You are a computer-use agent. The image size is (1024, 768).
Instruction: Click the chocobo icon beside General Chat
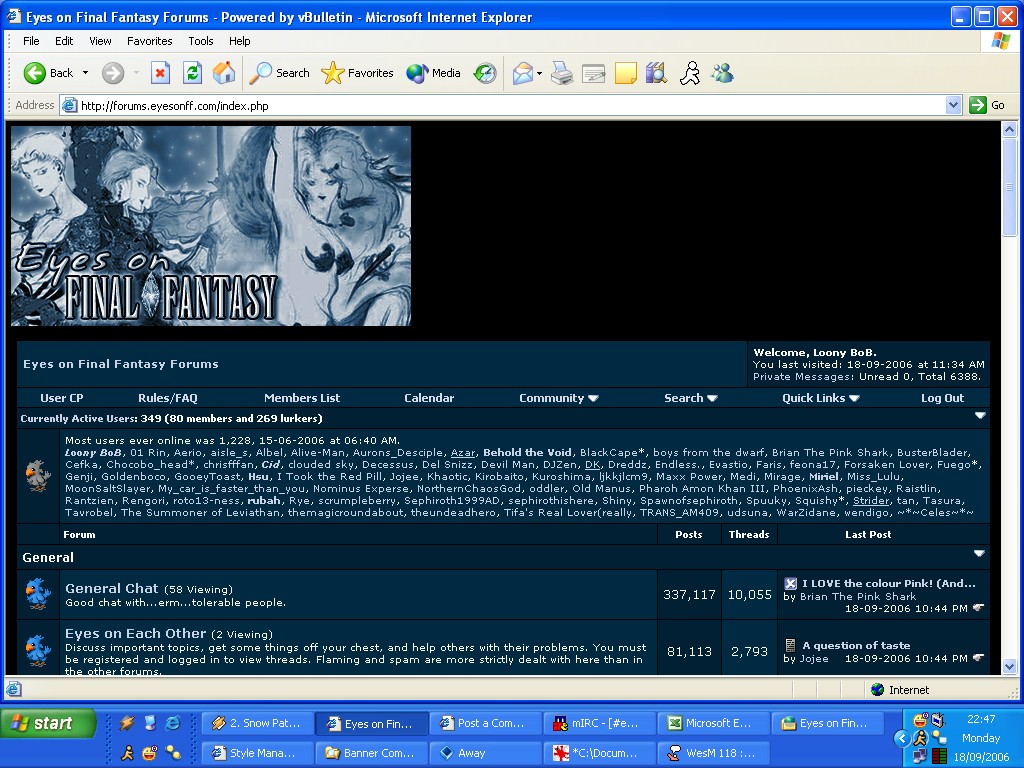tap(38, 594)
